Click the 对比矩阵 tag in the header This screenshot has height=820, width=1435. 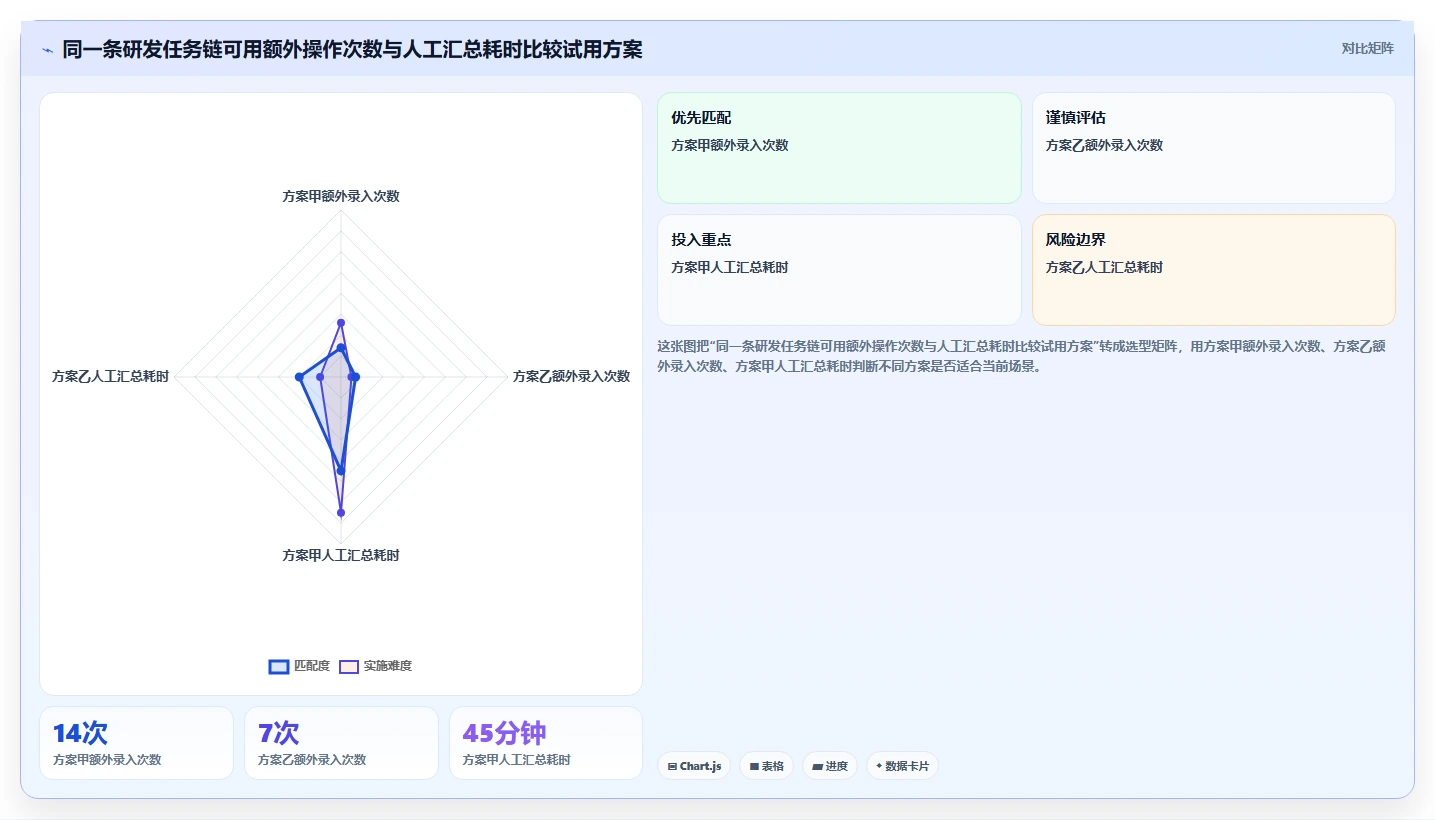tap(1367, 48)
